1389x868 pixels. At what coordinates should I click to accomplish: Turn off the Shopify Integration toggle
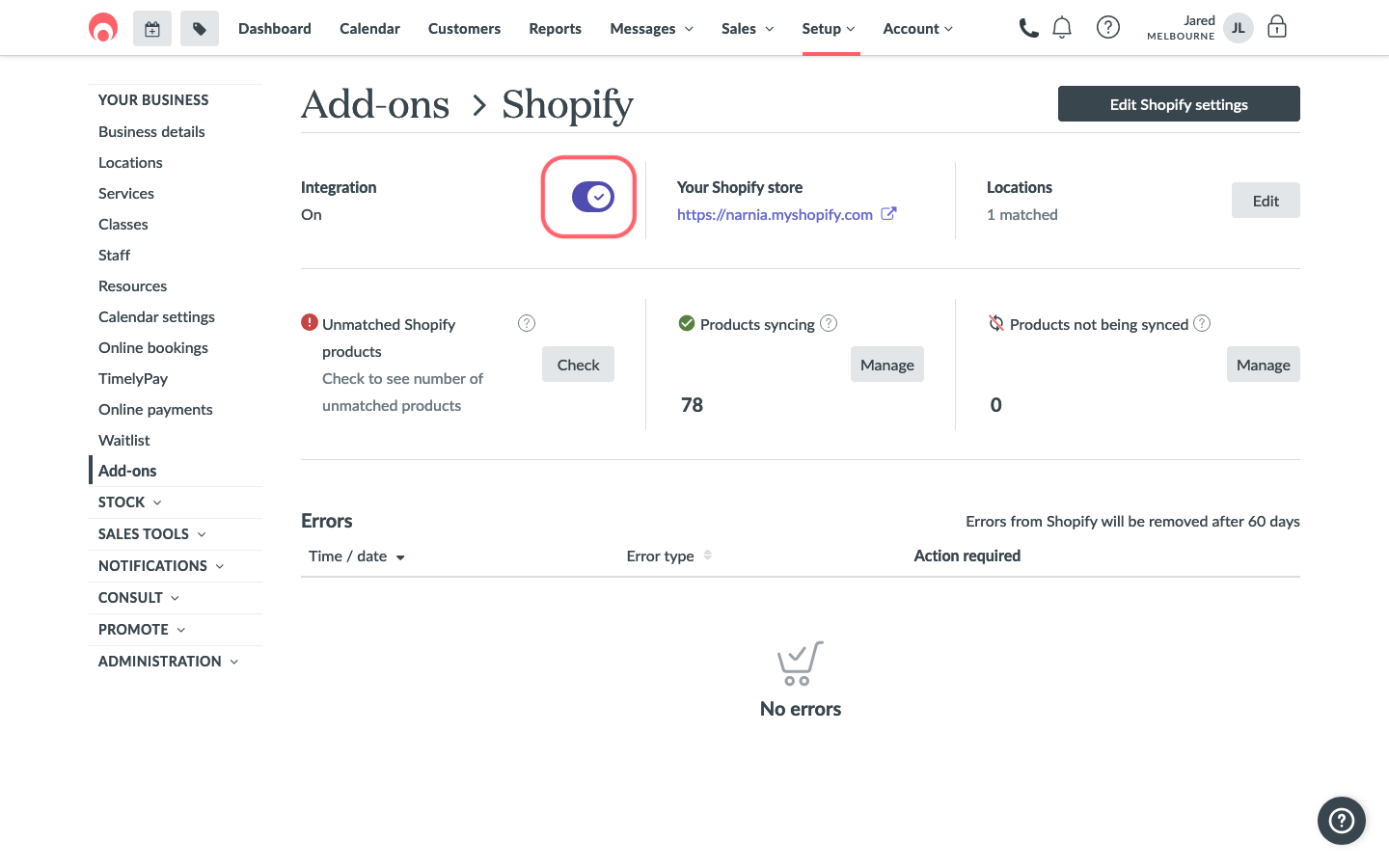click(x=593, y=197)
